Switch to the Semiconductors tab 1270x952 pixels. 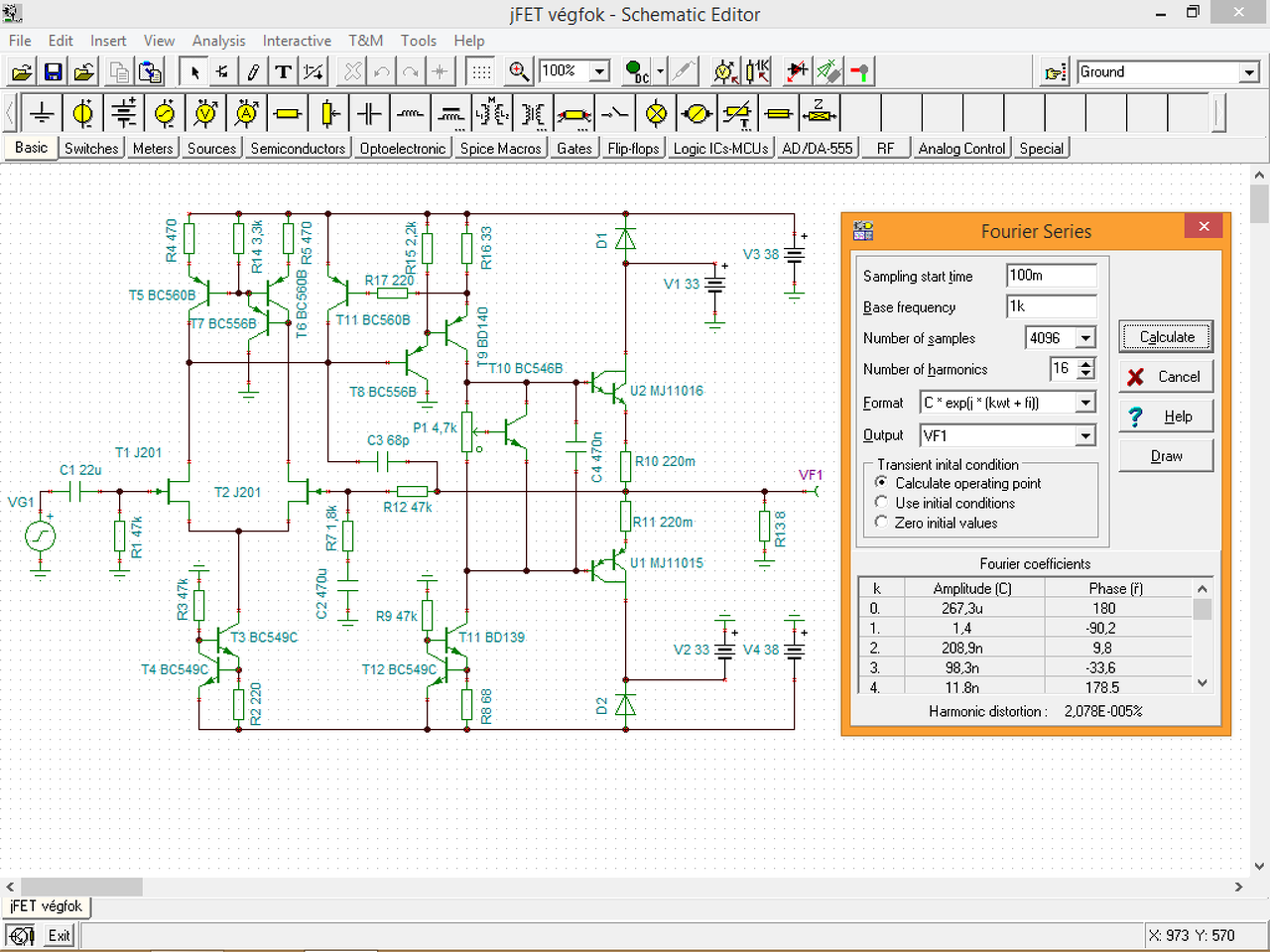pos(298,148)
